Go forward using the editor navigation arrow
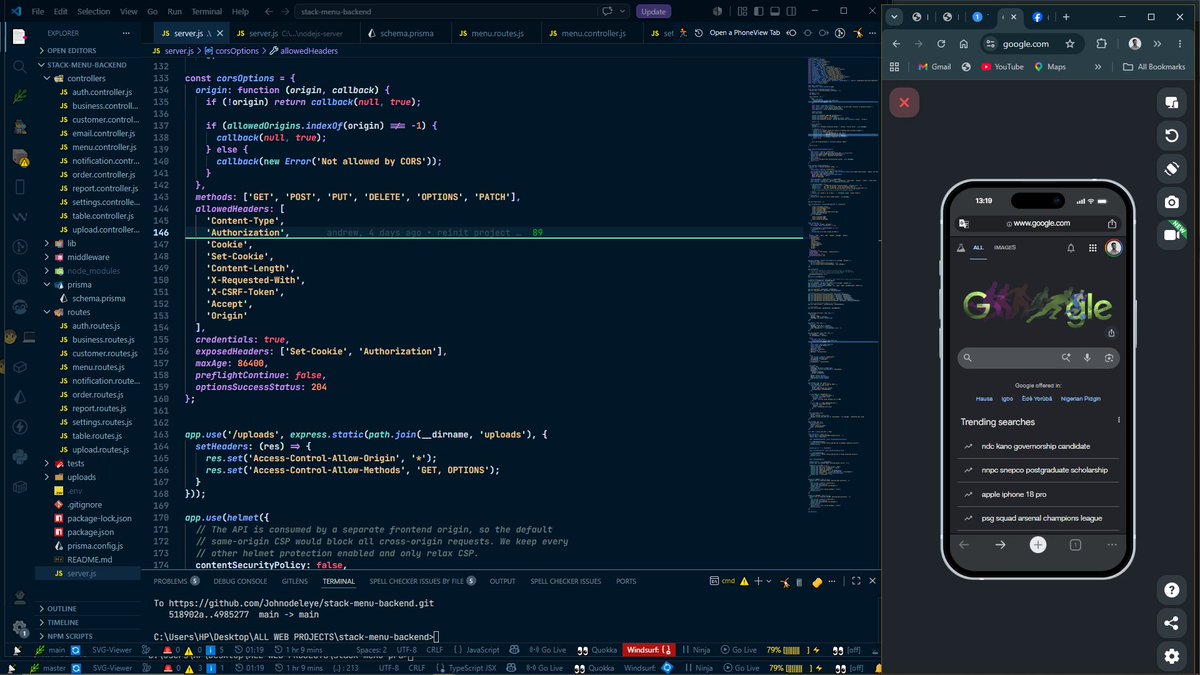This screenshot has width=1200, height=675. point(284,11)
